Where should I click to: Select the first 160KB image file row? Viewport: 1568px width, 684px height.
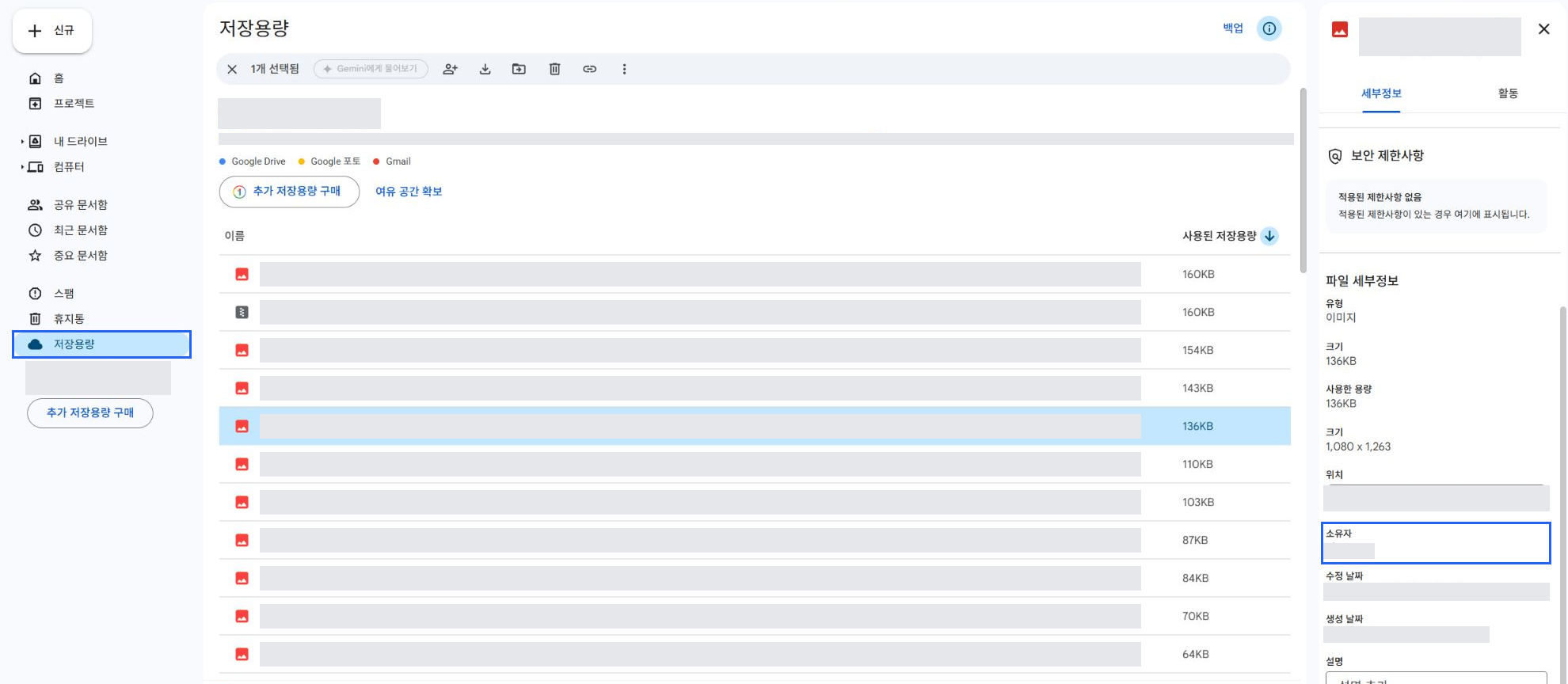755,274
